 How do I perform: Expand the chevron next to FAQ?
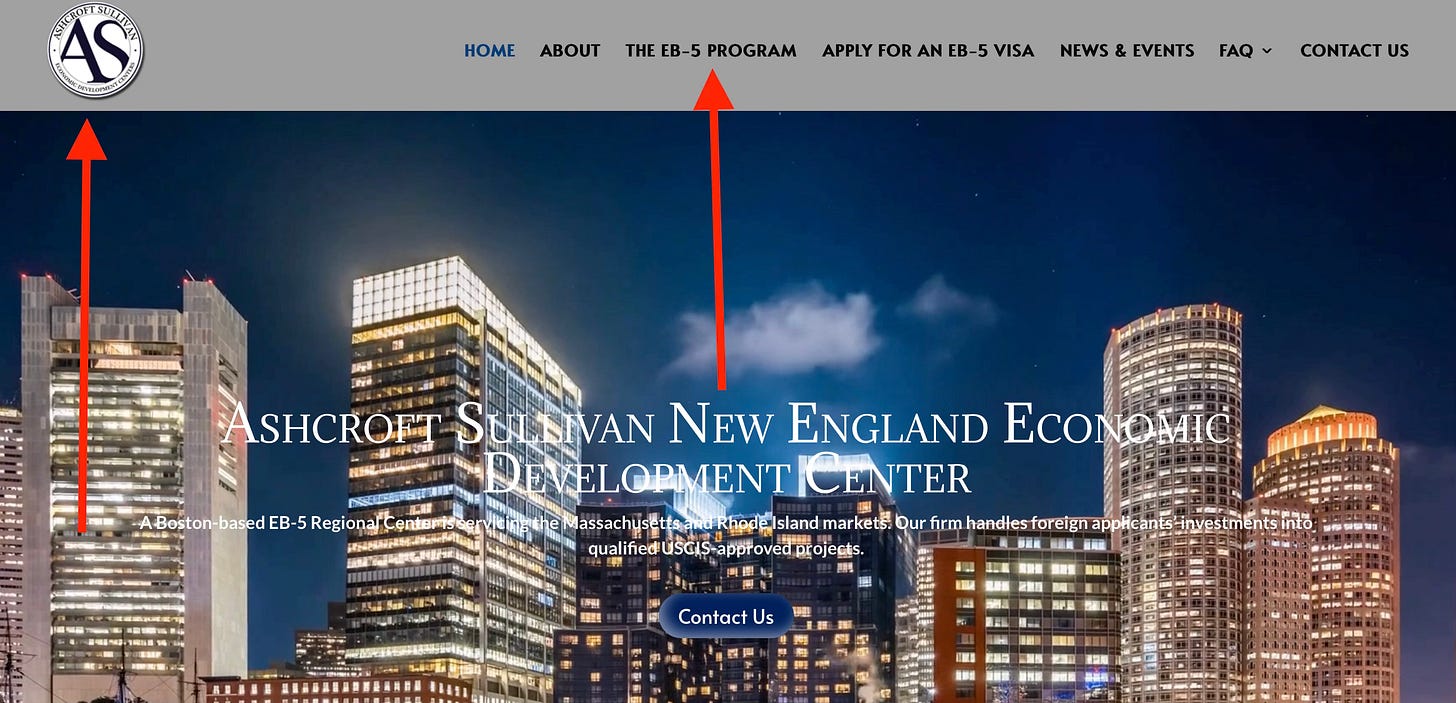1267,51
